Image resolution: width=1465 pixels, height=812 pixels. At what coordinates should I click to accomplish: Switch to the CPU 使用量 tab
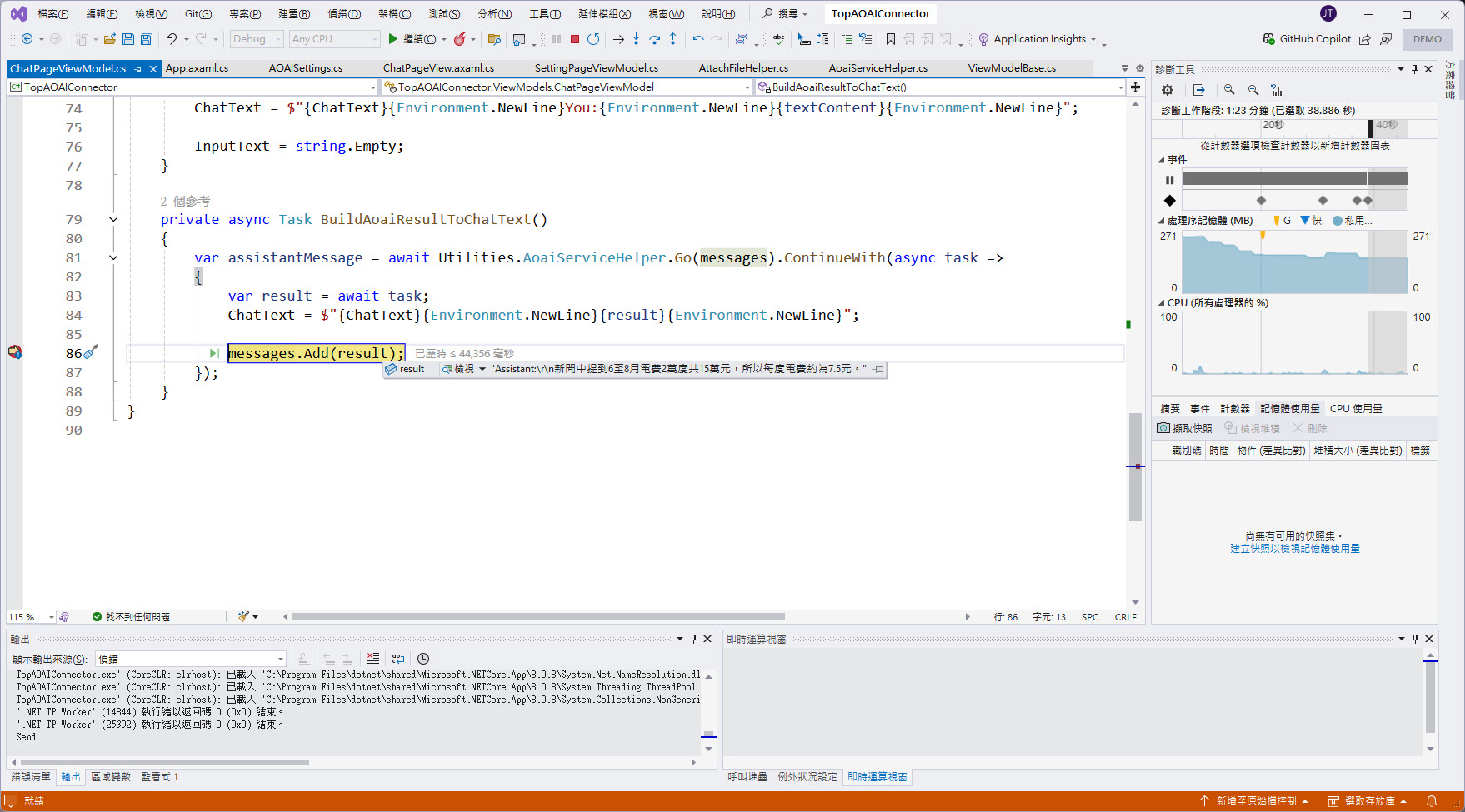click(1356, 408)
